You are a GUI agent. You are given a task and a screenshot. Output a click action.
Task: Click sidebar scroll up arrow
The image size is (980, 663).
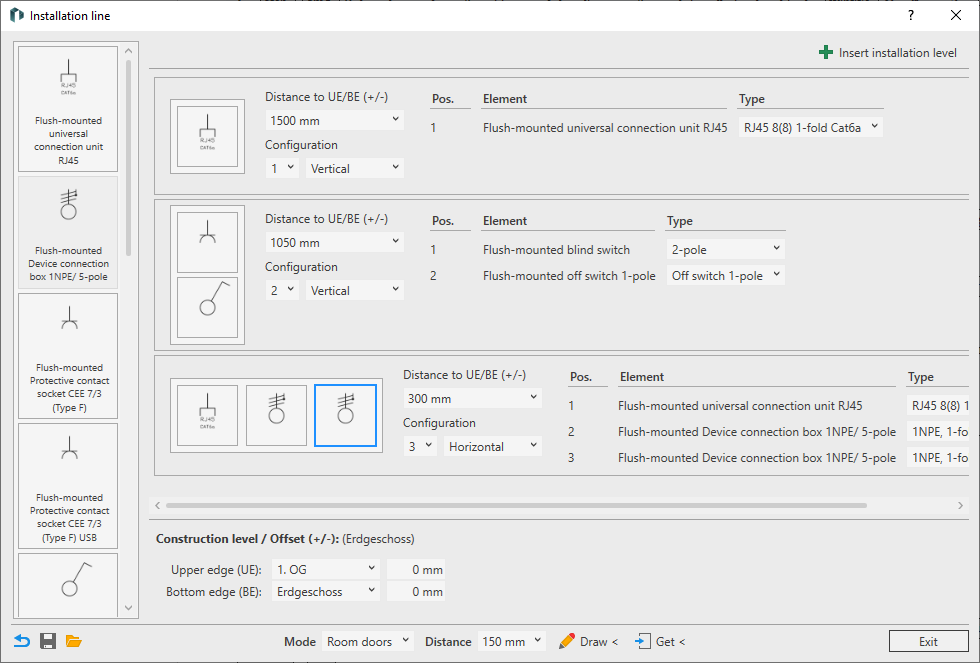pos(129,51)
